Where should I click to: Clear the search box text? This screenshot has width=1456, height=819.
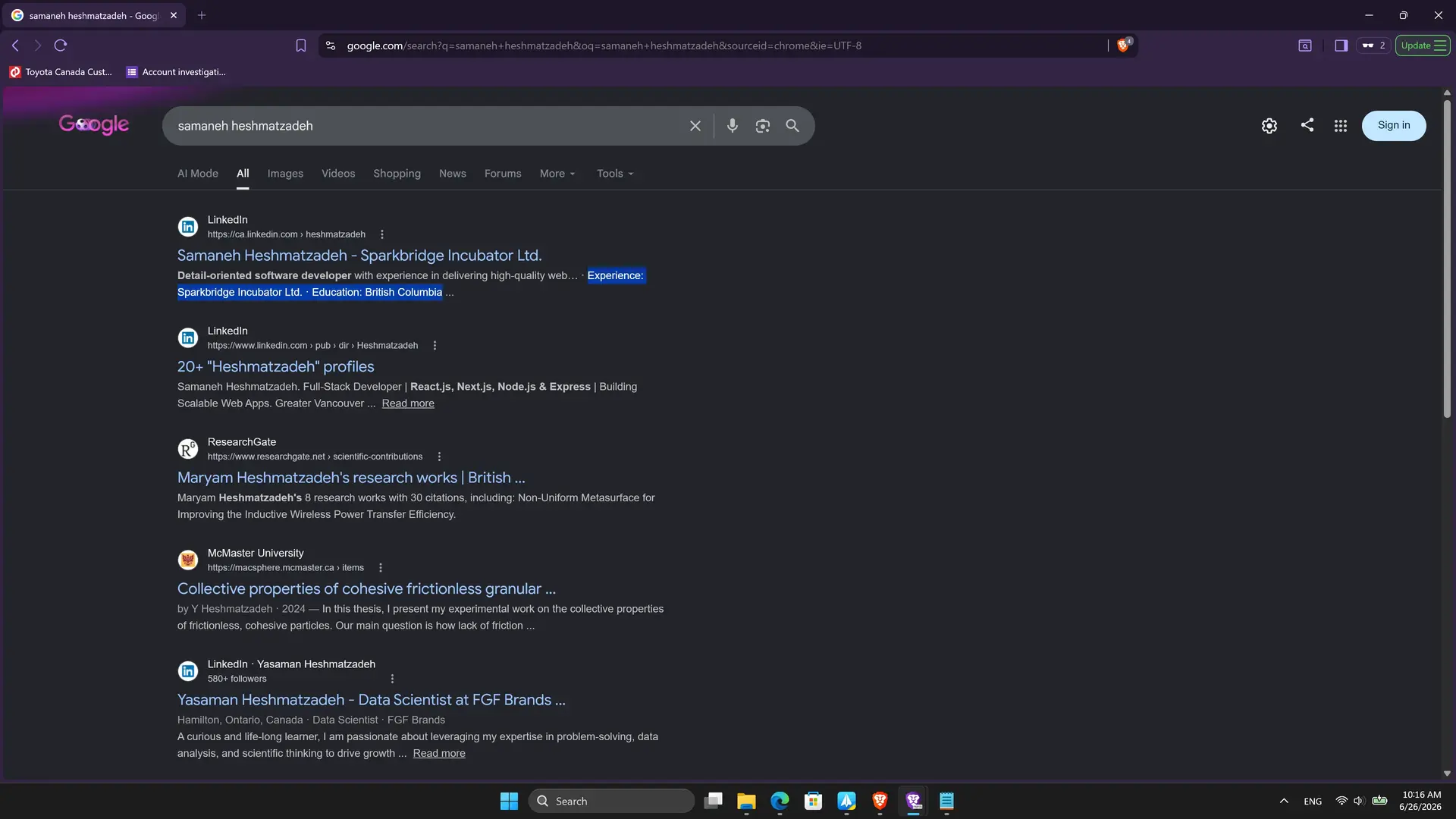[x=695, y=126]
